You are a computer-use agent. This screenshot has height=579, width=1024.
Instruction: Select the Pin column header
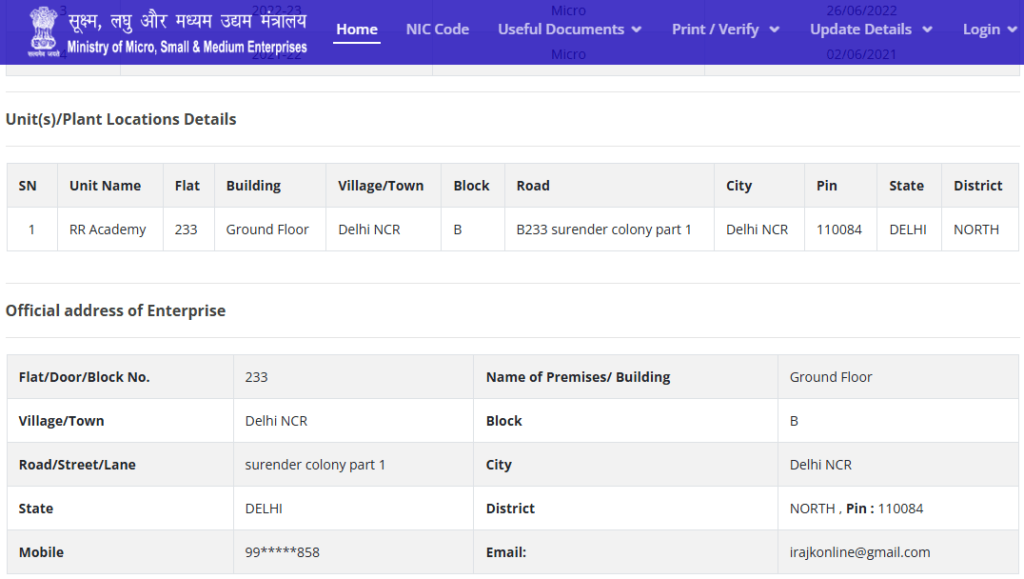click(x=827, y=185)
